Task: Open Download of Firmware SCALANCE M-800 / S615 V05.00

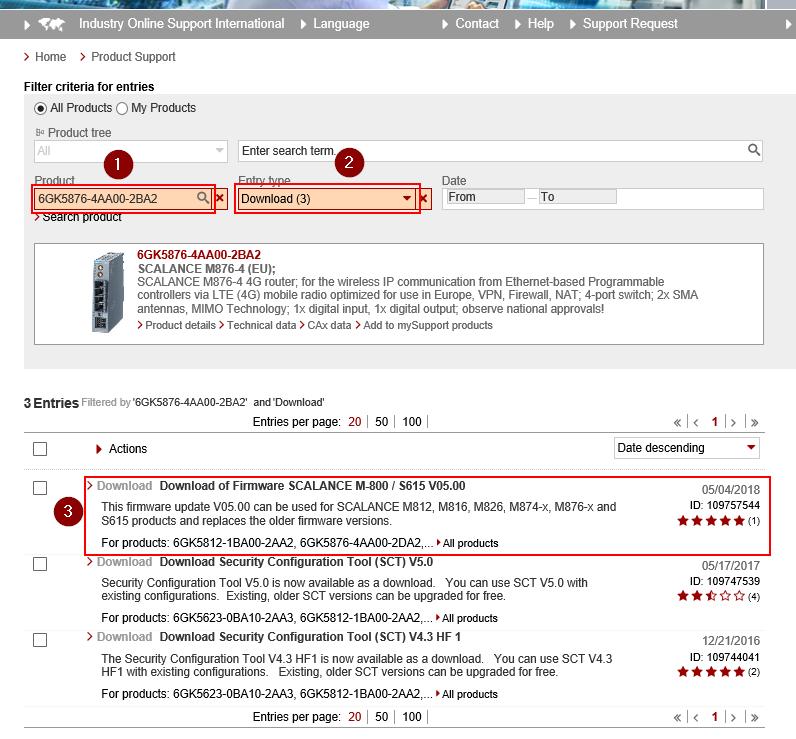Action: tap(312, 486)
